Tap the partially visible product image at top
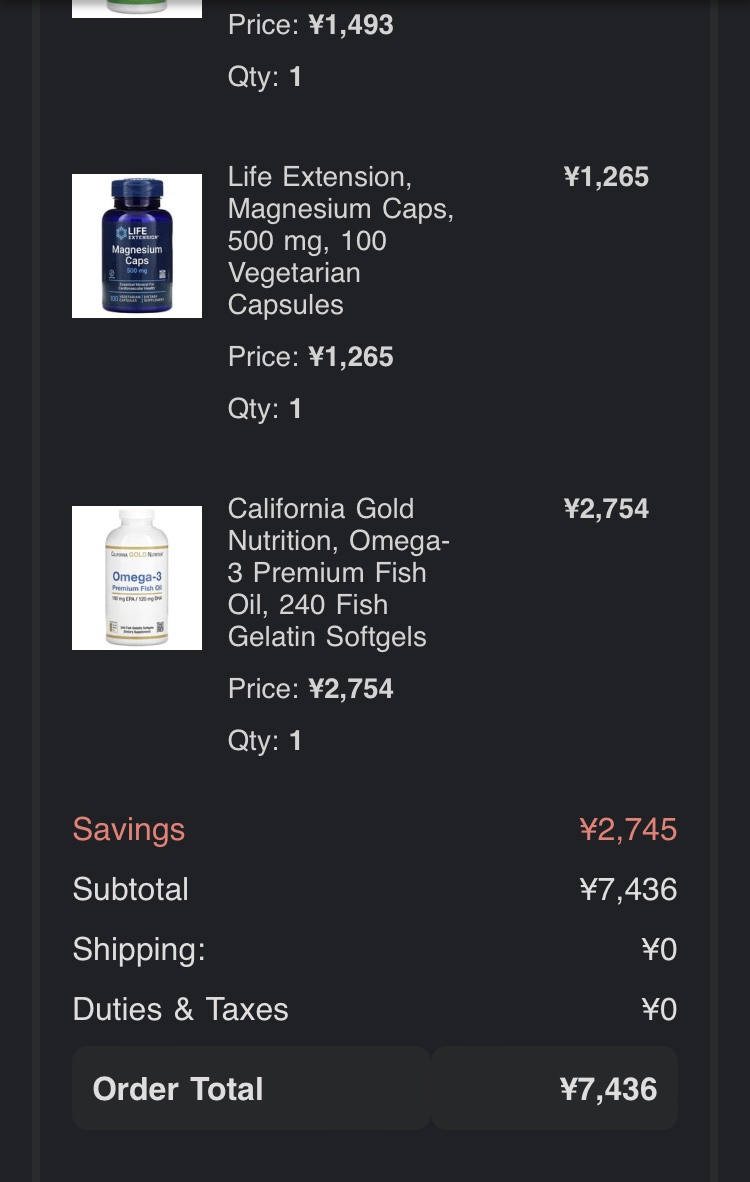 (x=137, y=9)
